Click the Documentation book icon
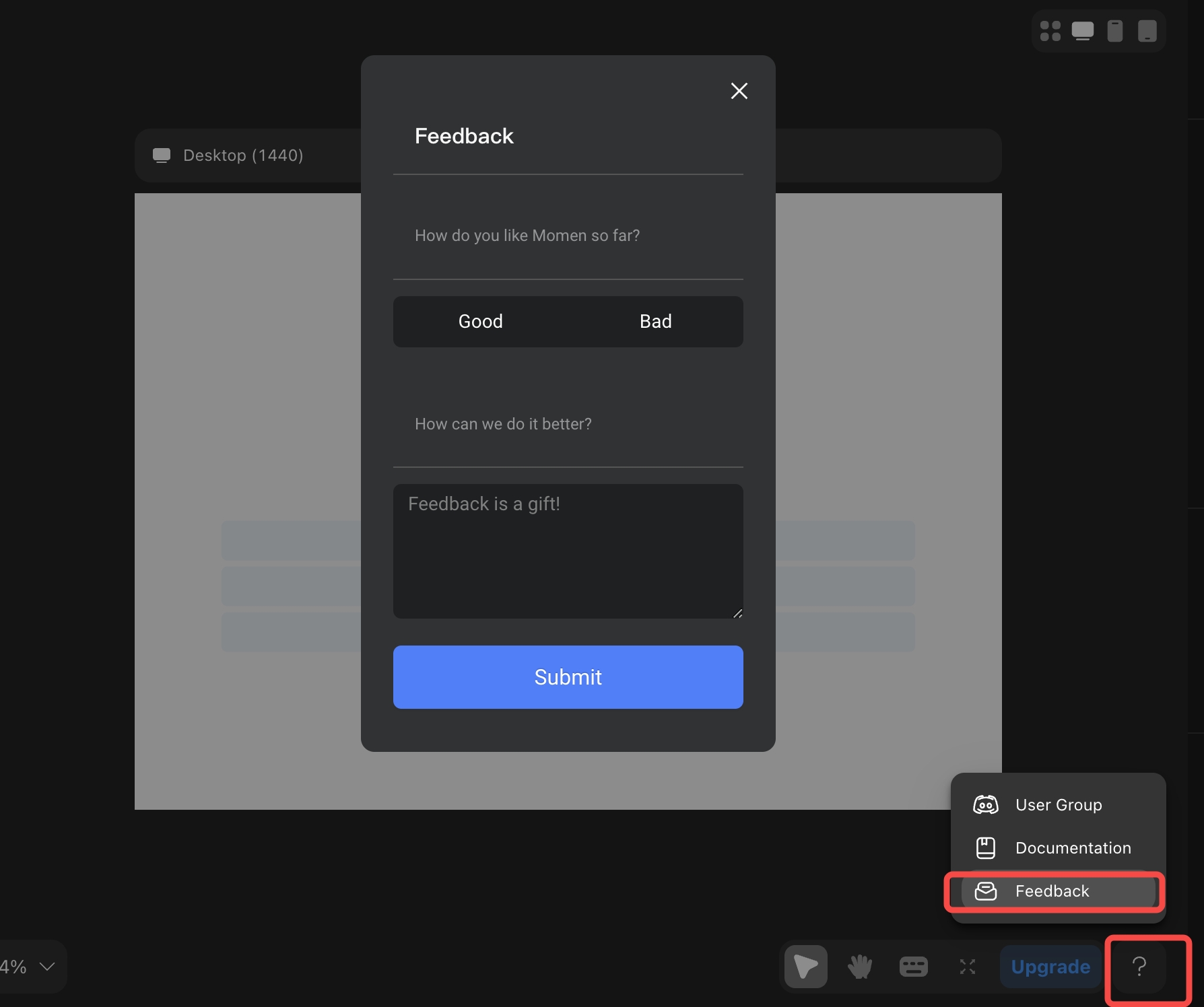 click(x=986, y=848)
